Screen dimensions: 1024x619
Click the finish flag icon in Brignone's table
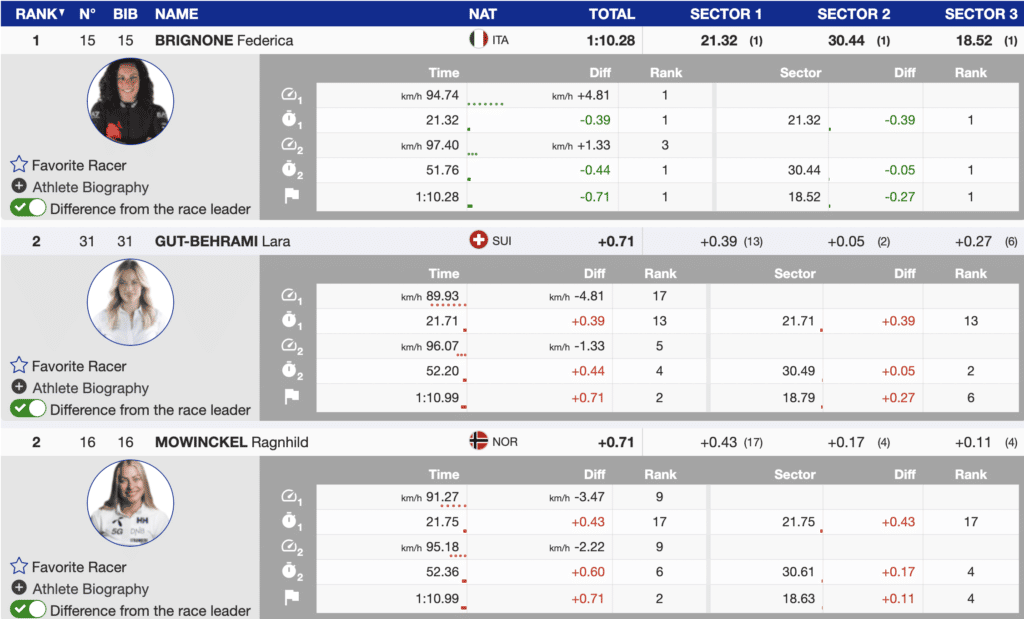(x=291, y=196)
